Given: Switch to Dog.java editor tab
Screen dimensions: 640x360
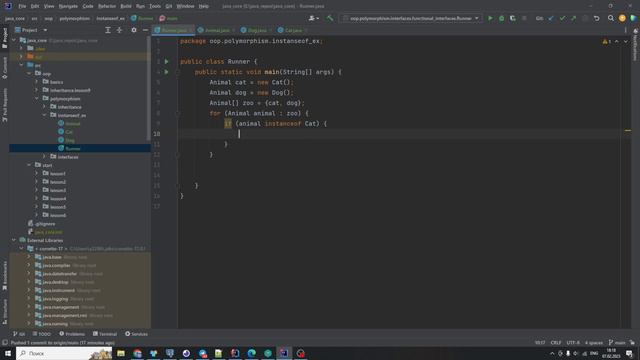Looking at the screenshot, I should pos(257,30).
